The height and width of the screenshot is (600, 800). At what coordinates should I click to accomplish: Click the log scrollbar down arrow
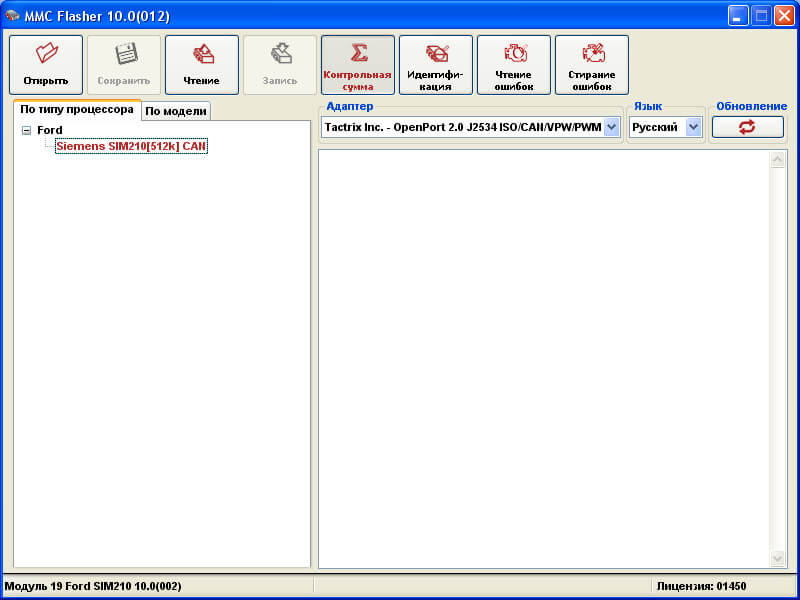778,559
